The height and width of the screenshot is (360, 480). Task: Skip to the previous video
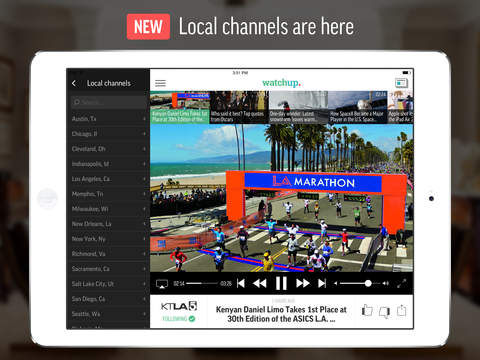241,283
